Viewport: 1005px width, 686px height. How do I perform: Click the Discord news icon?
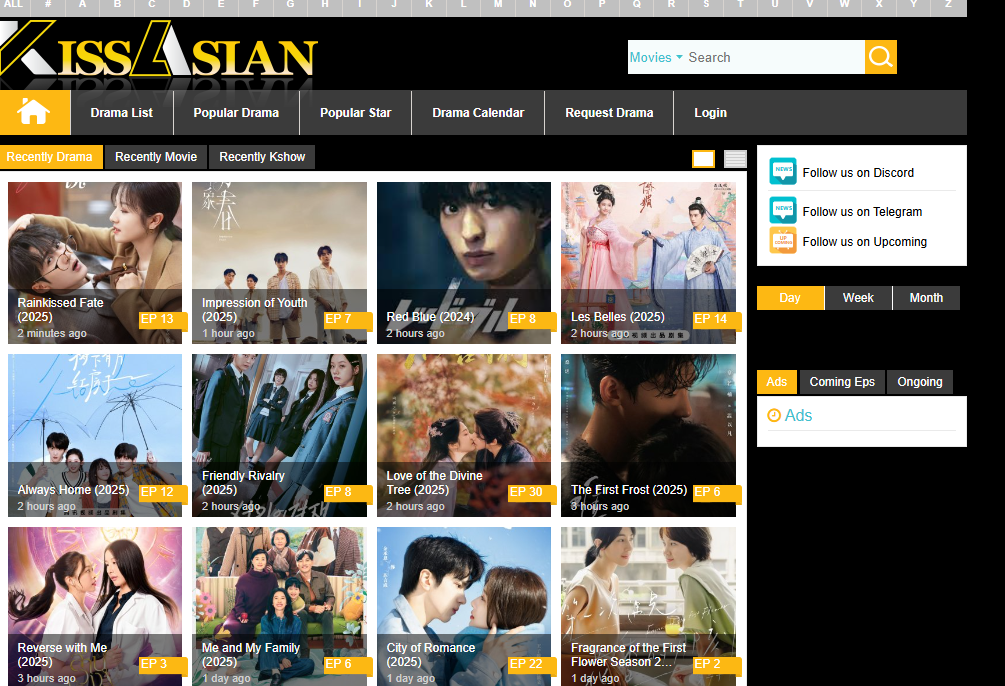click(783, 172)
